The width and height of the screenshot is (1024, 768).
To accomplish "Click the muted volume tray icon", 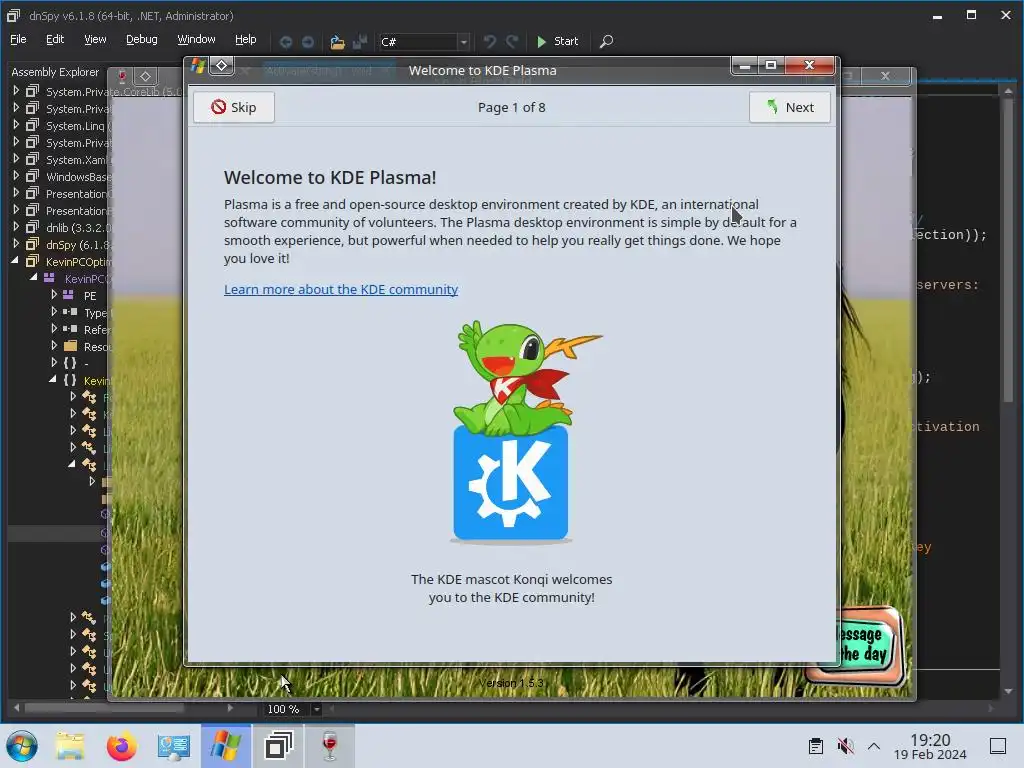I will (845, 746).
